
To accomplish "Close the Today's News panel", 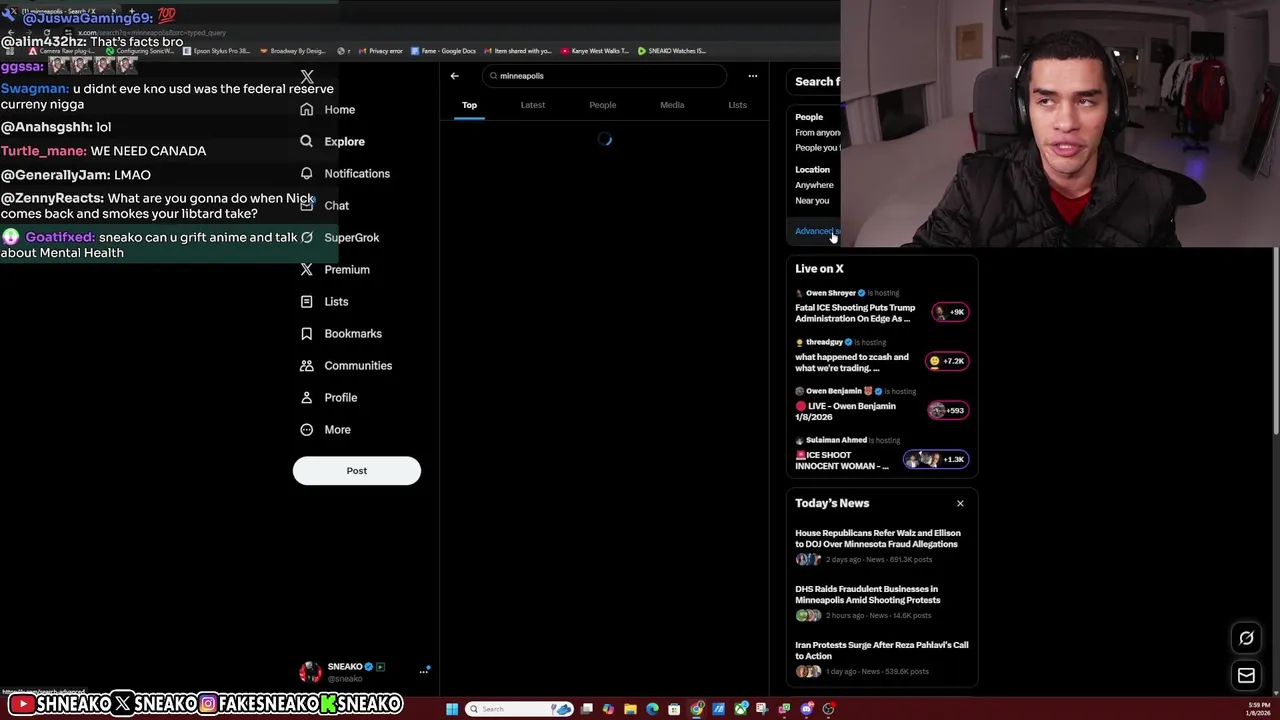I will (960, 503).
